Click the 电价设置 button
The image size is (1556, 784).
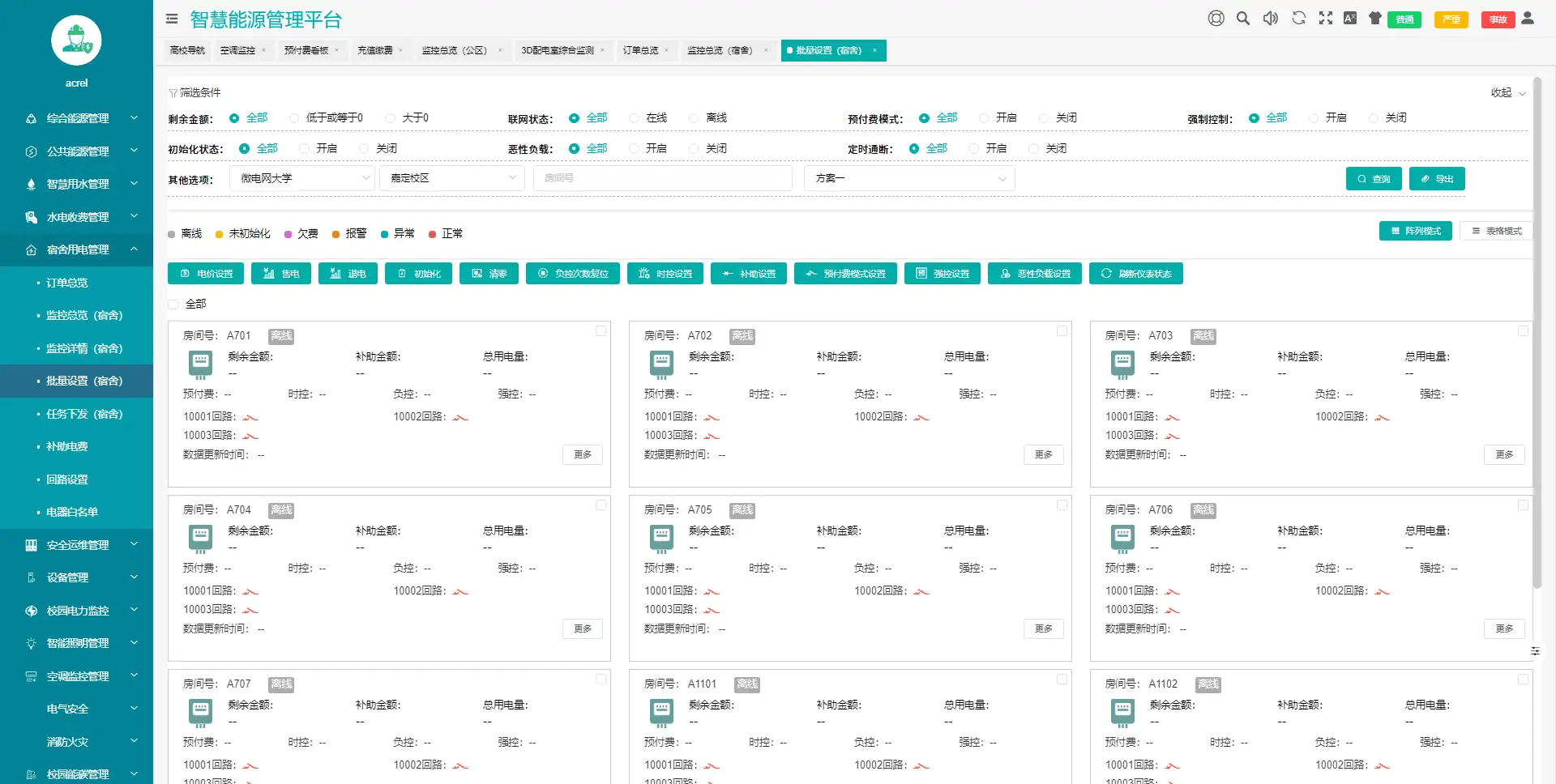pos(207,274)
